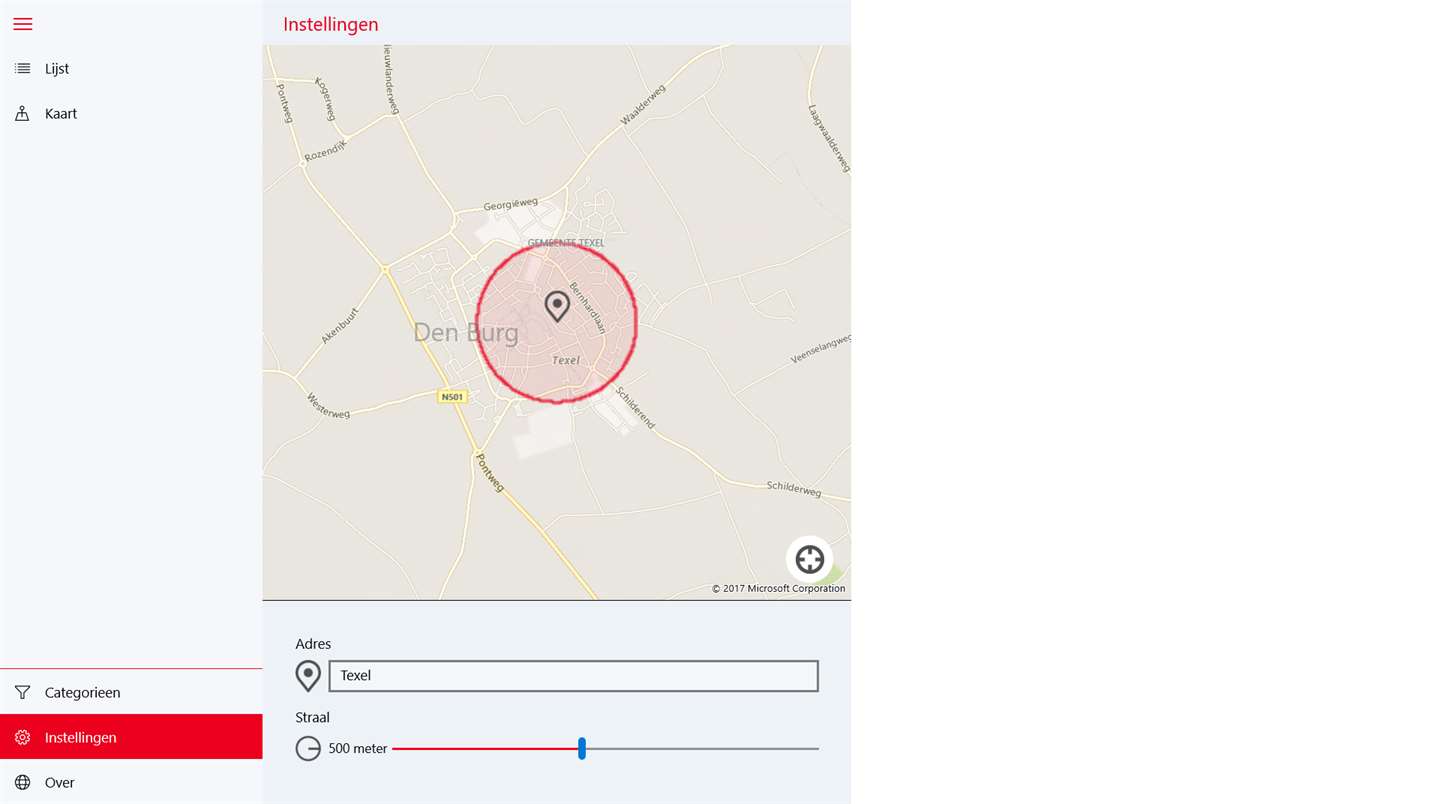
Task: Click the filter funnel icon beside Categorieen
Action: click(22, 692)
